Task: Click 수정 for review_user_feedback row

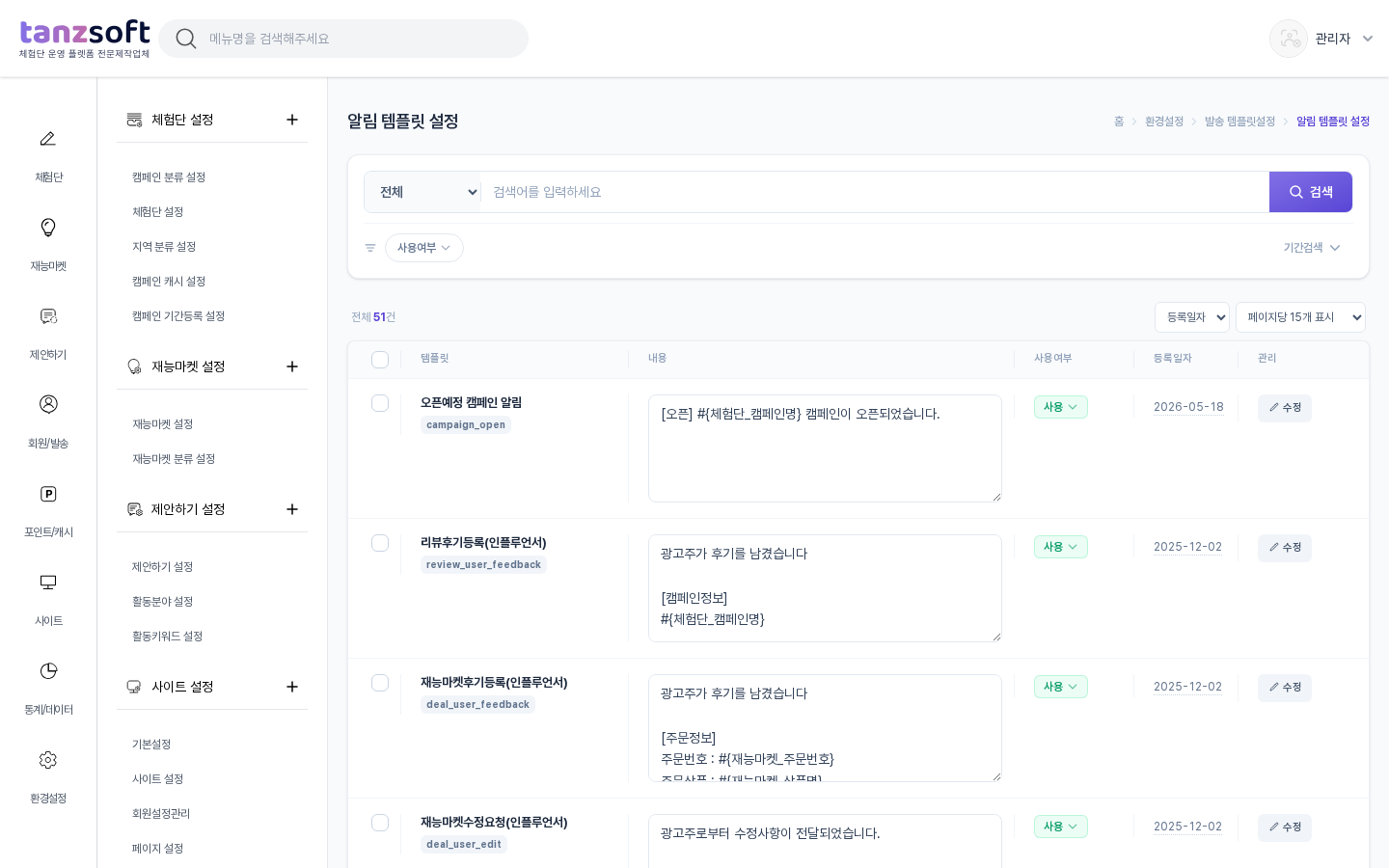Action: (1285, 548)
